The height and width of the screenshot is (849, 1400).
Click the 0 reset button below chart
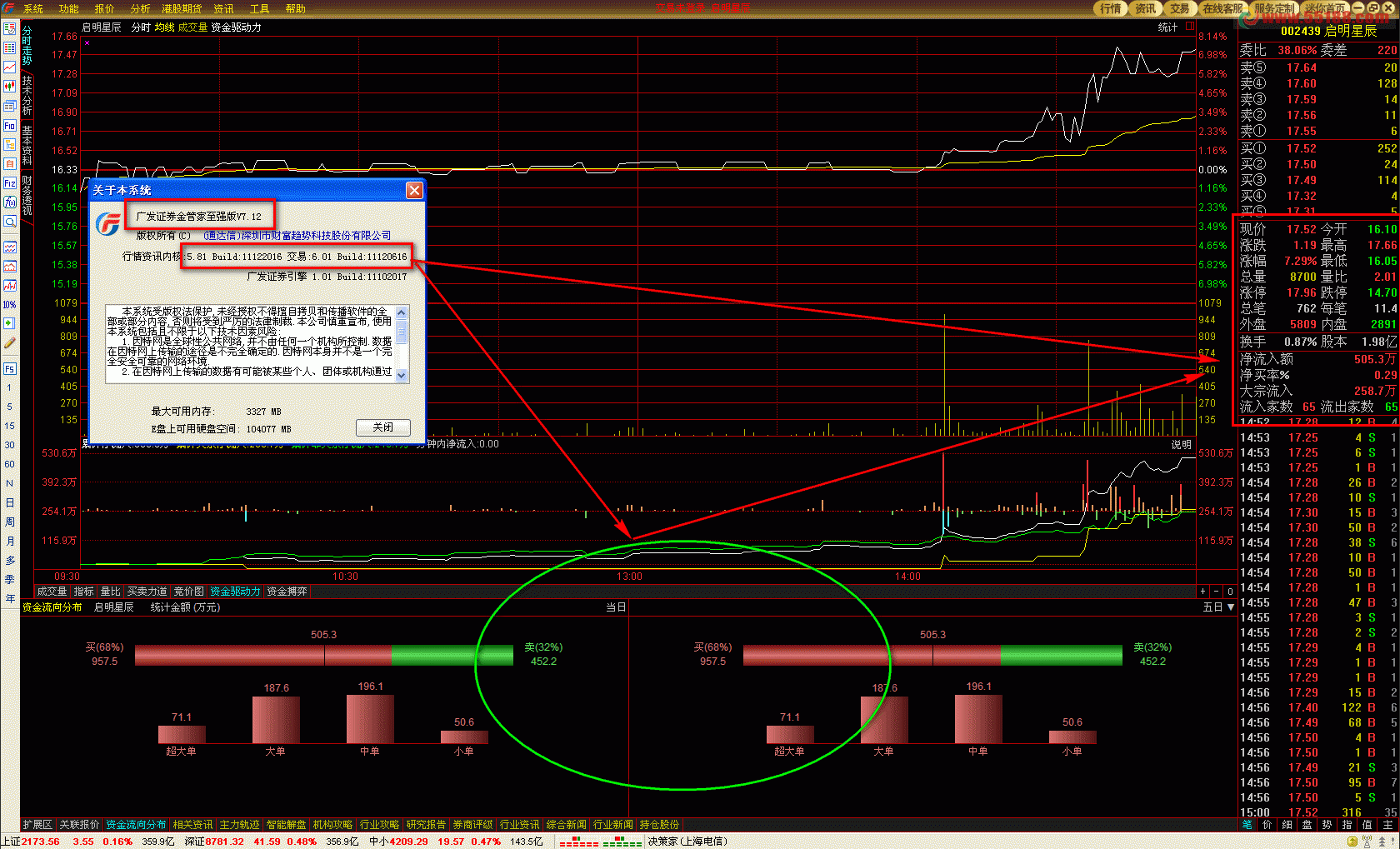[x=1230, y=592]
